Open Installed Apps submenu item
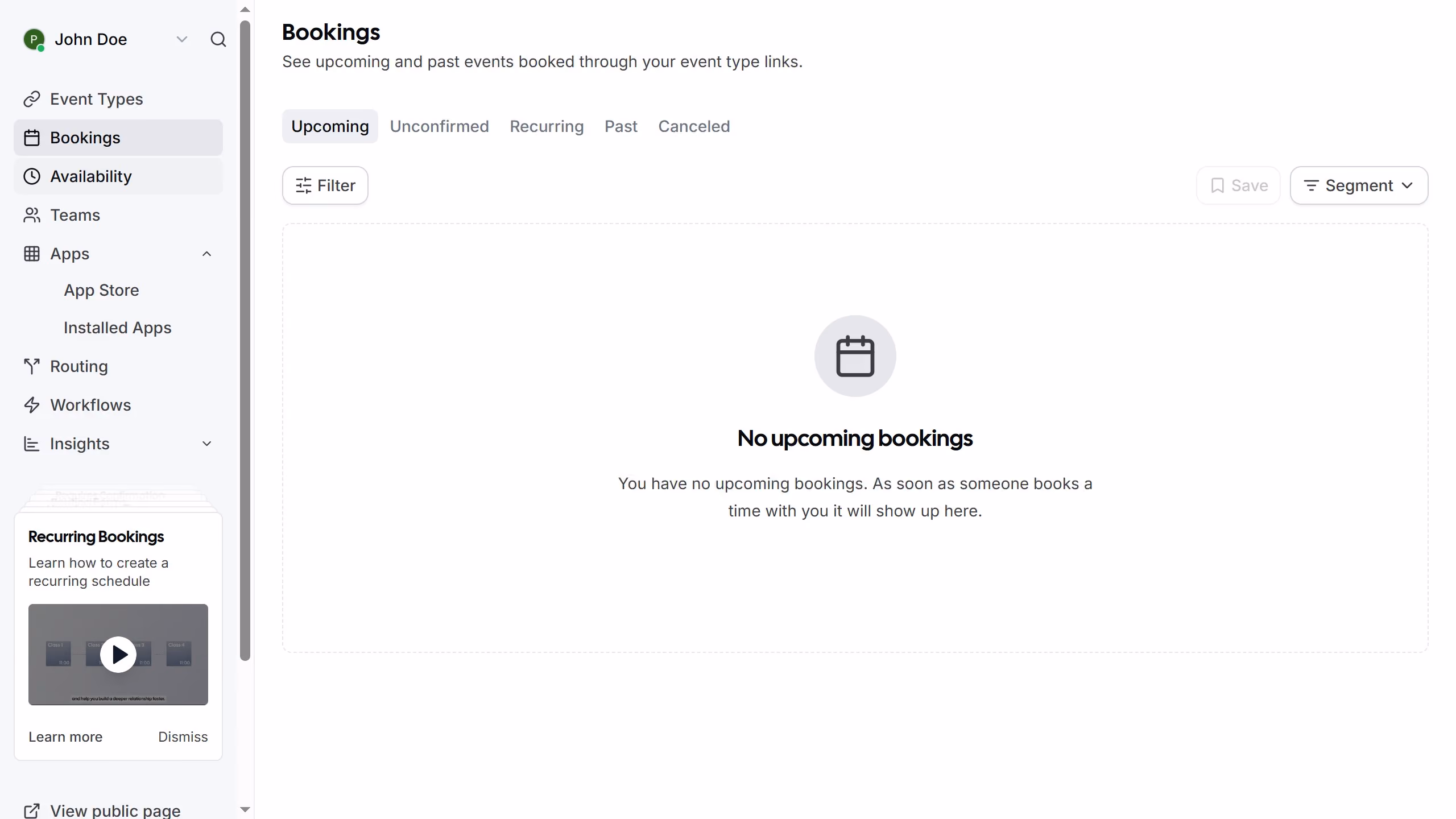Viewport: 1456px width, 819px height. (117, 328)
